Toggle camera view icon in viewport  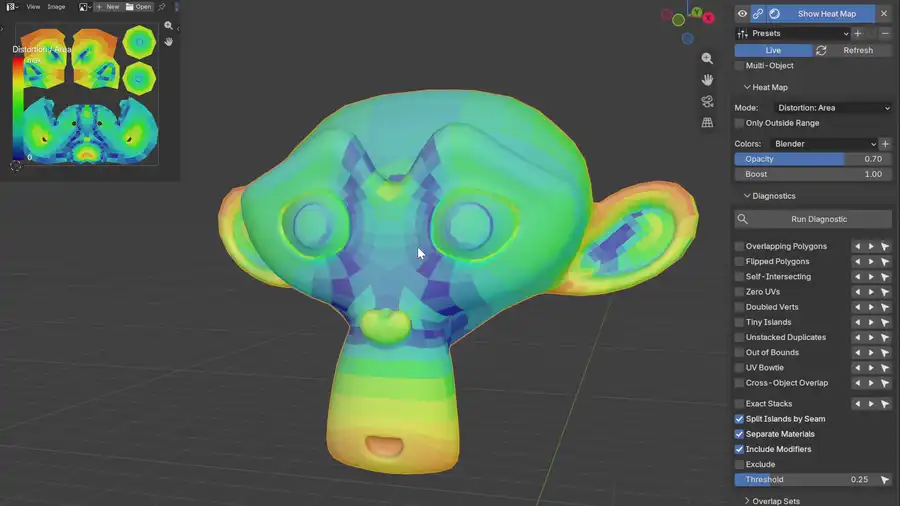point(707,101)
